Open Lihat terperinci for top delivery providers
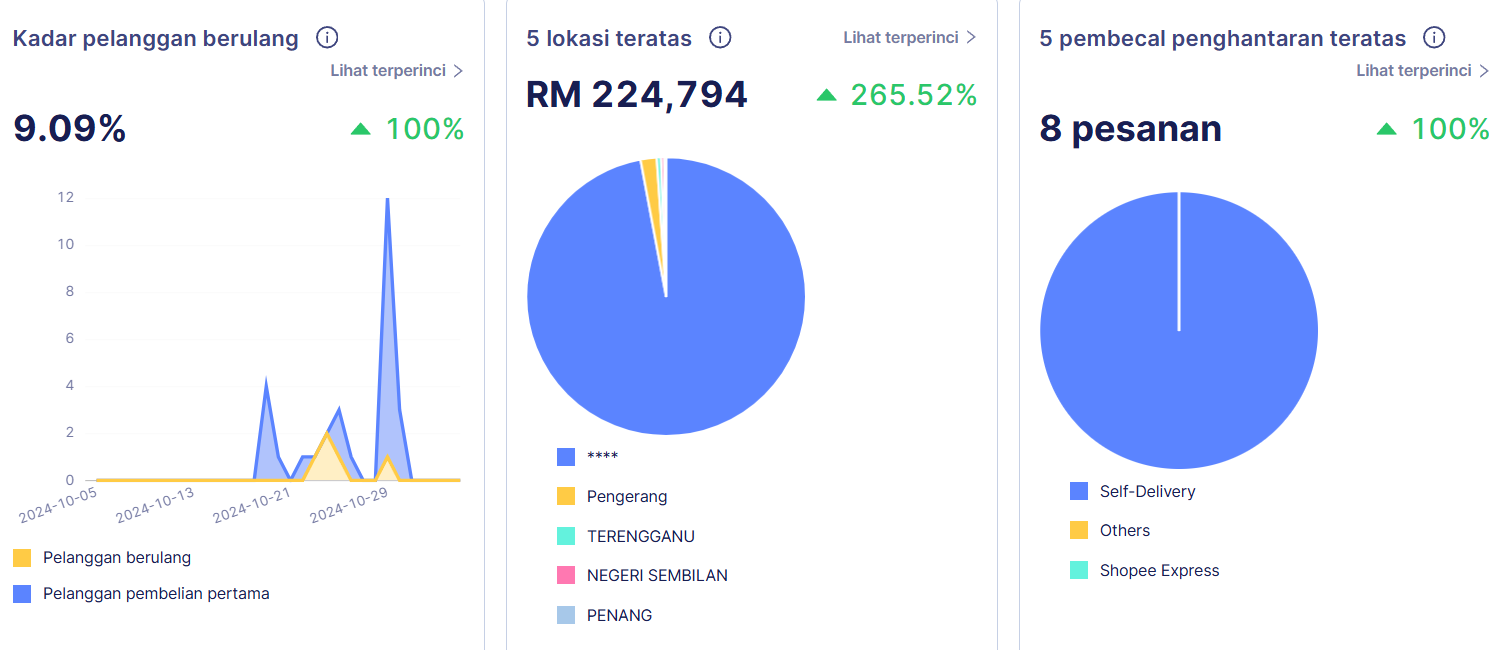Viewport: 1501px width, 650px height. [1422, 70]
